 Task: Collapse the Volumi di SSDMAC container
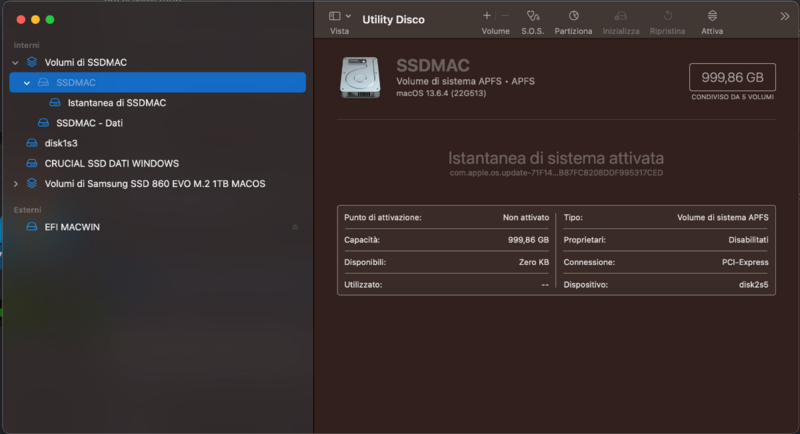click(x=15, y=63)
